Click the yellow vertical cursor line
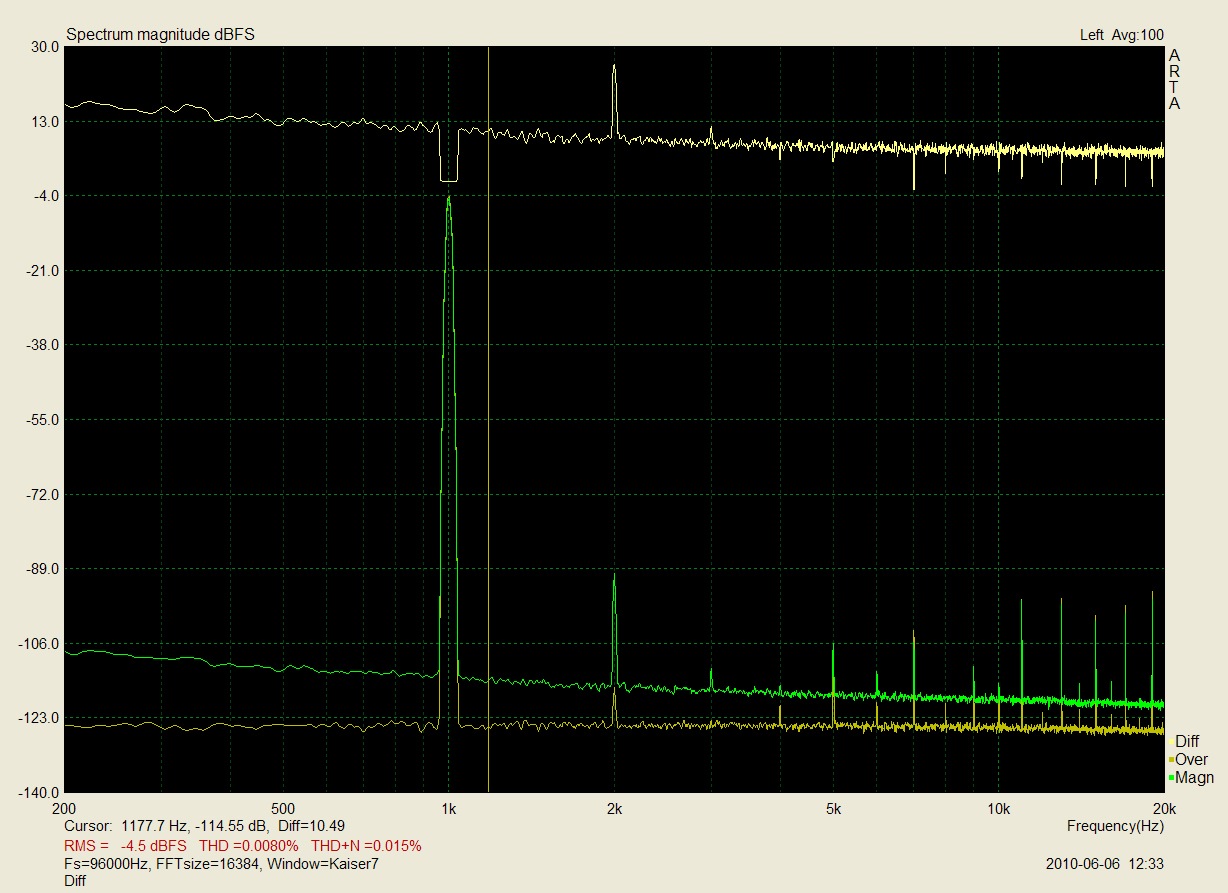Screen dimensions: 1228x893 click(488, 419)
